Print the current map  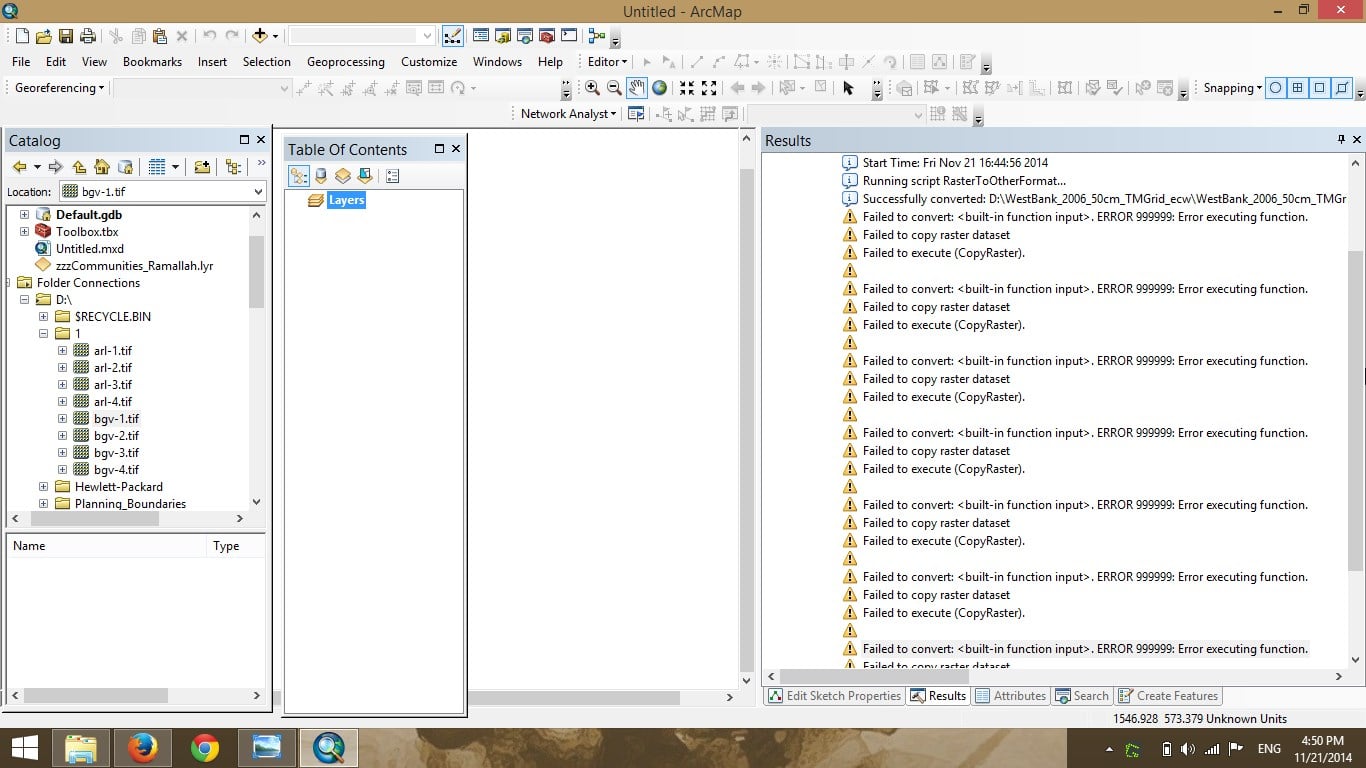pyautogui.click(x=88, y=36)
